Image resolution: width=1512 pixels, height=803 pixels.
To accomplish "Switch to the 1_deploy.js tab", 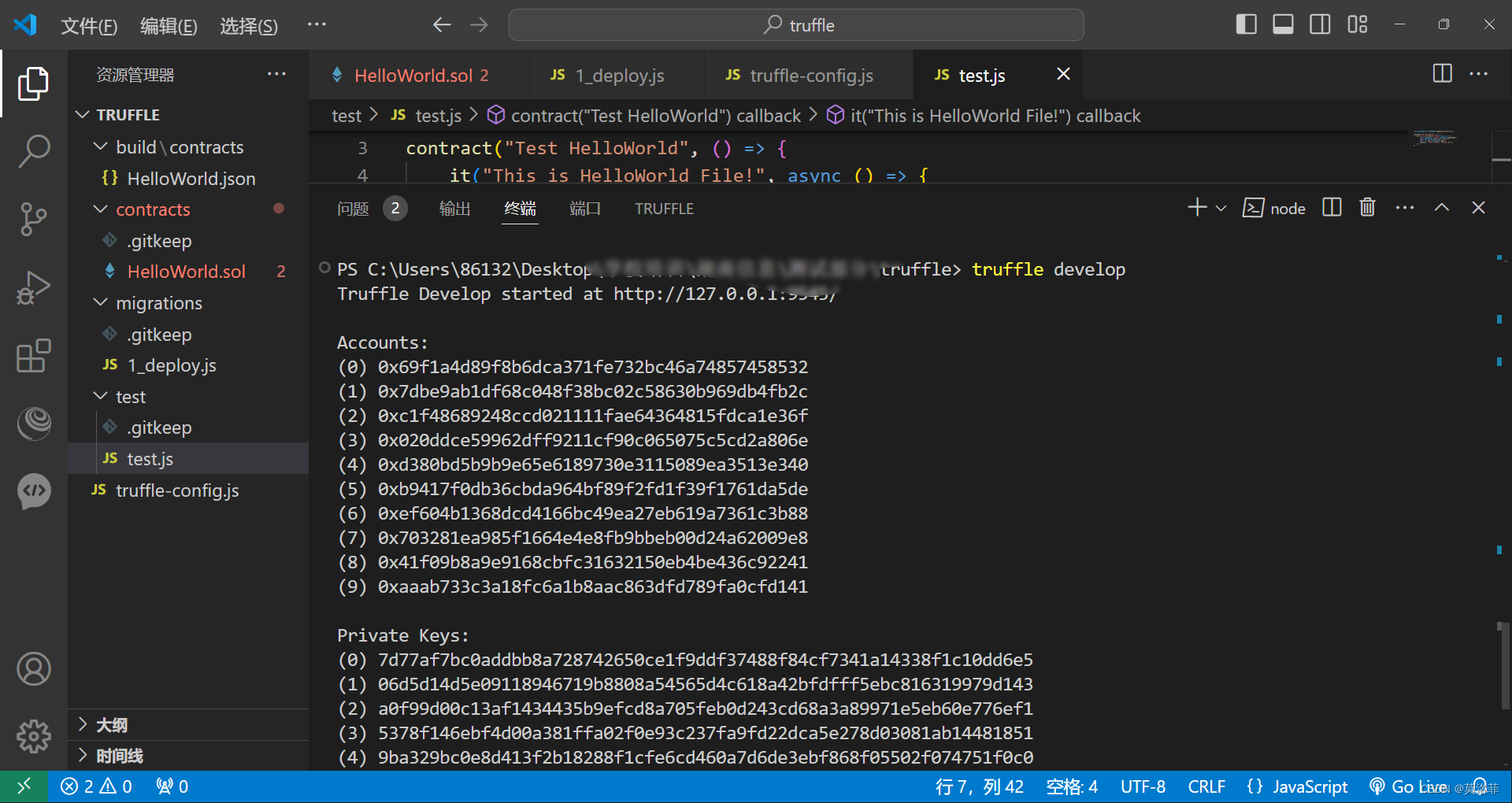I will pyautogui.click(x=617, y=75).
